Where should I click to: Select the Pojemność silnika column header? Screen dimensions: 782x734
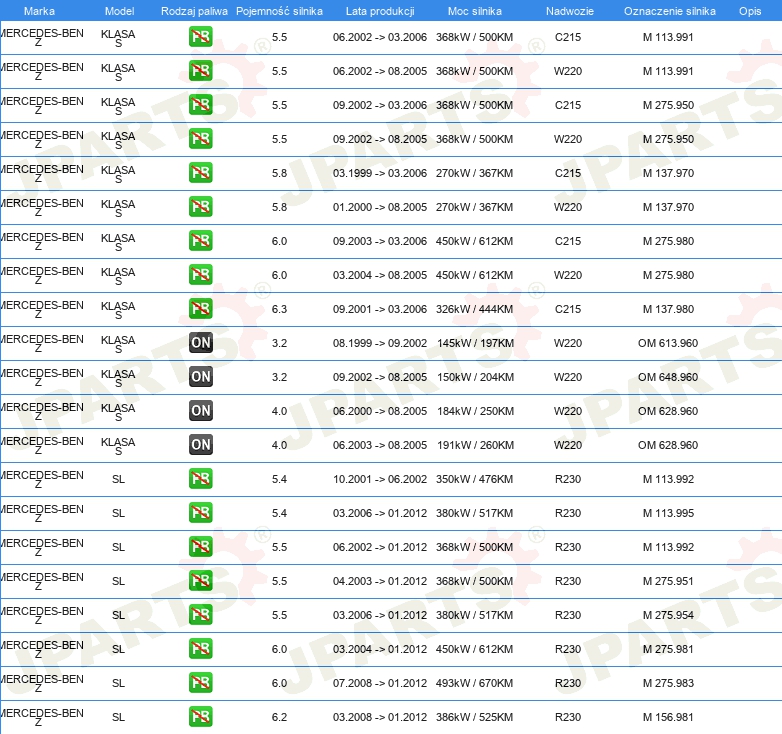[x=279, y=10]
